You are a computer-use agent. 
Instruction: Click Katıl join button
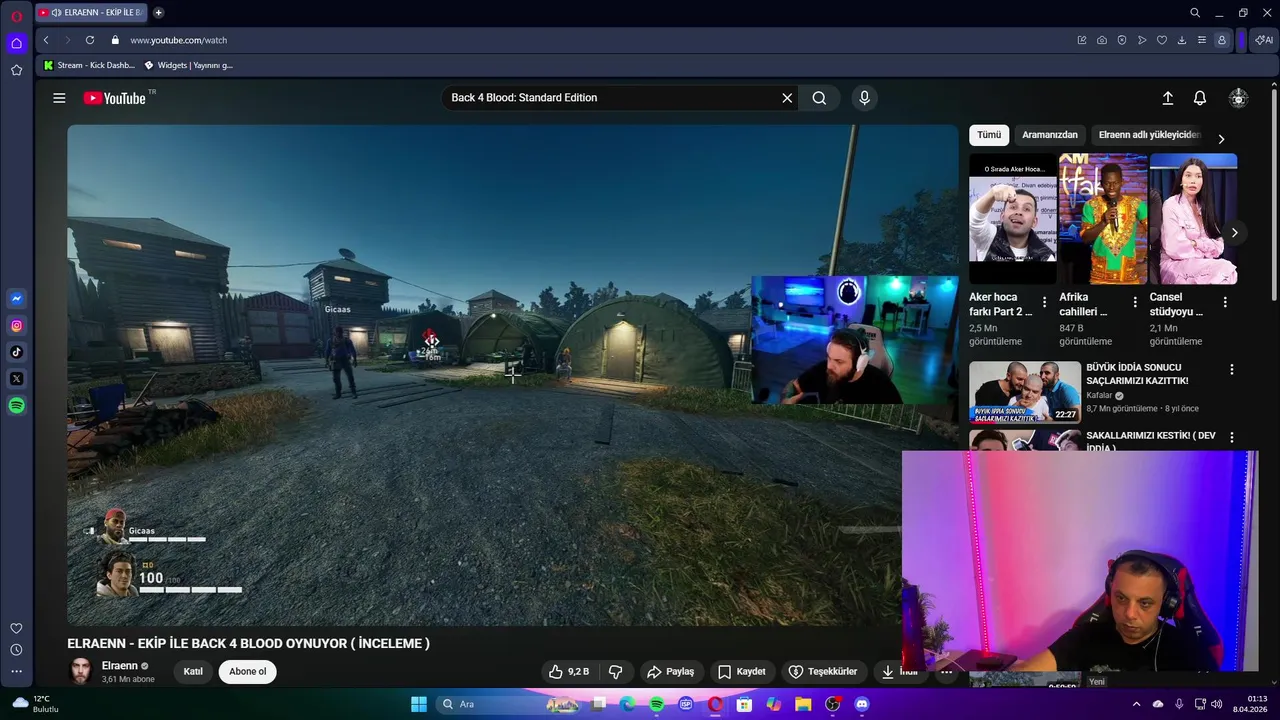[193, 672]
